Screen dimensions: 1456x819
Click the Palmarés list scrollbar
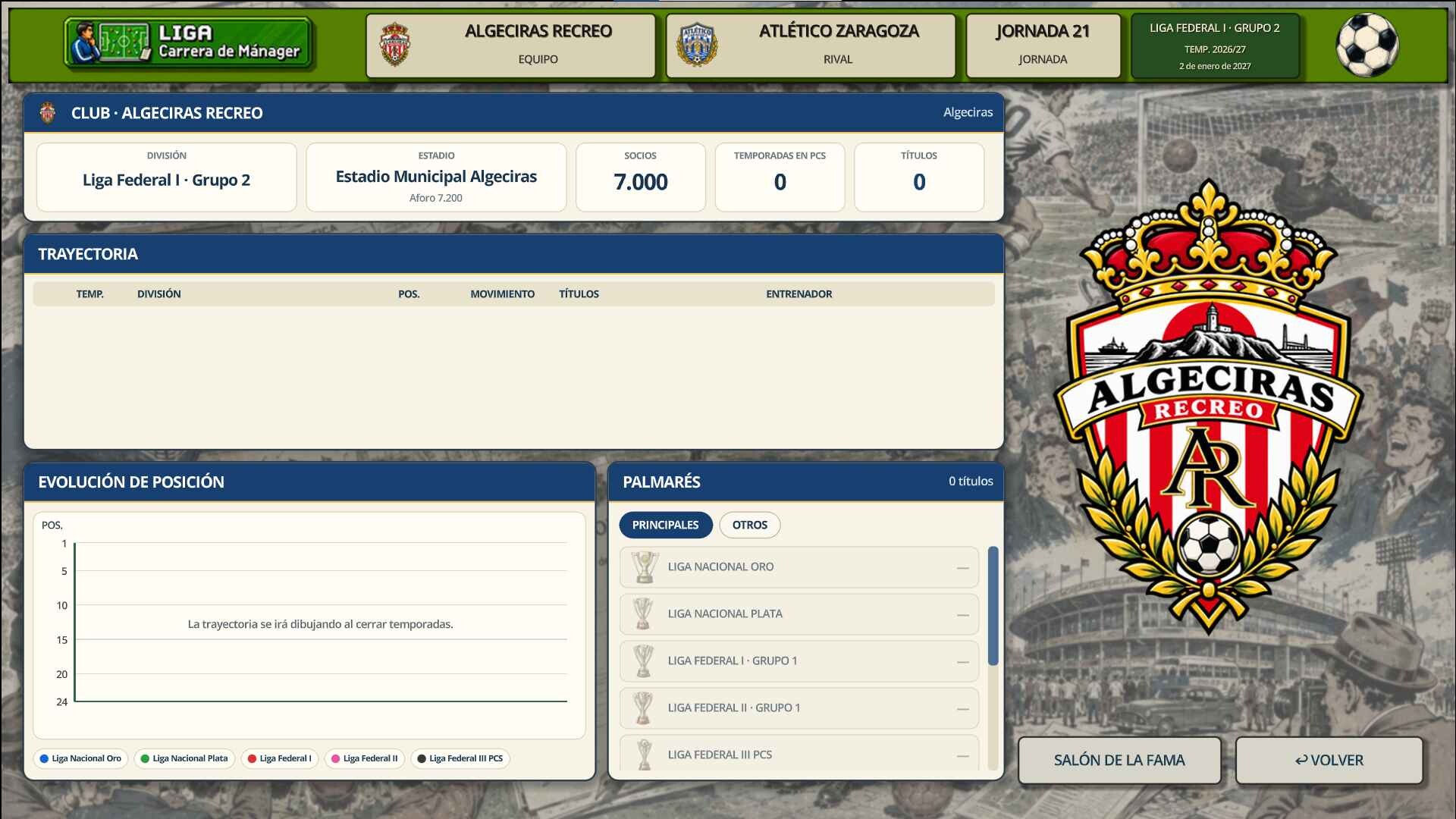[x=993, y=606]
